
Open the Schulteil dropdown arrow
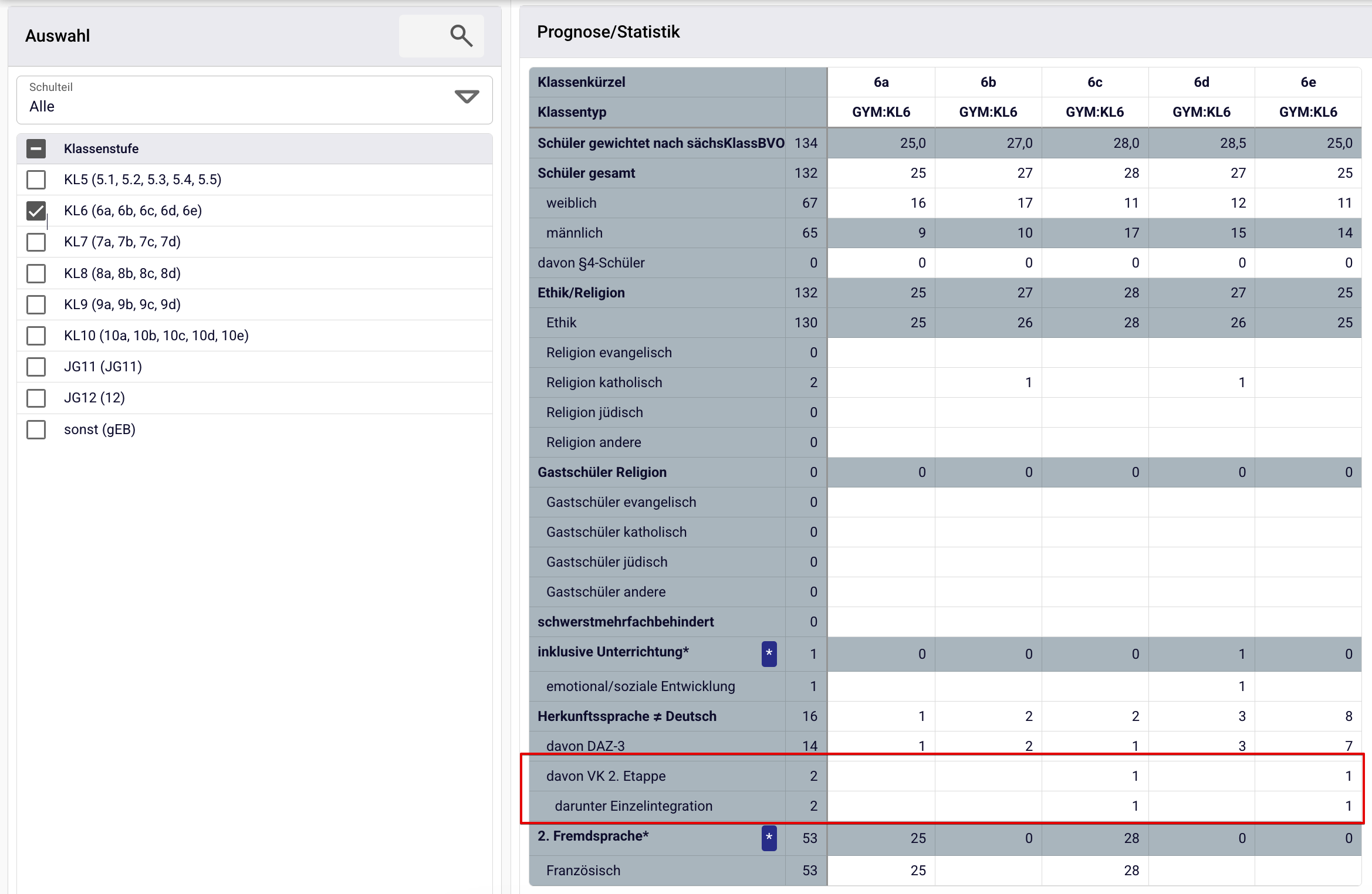[x=467, y=97]
